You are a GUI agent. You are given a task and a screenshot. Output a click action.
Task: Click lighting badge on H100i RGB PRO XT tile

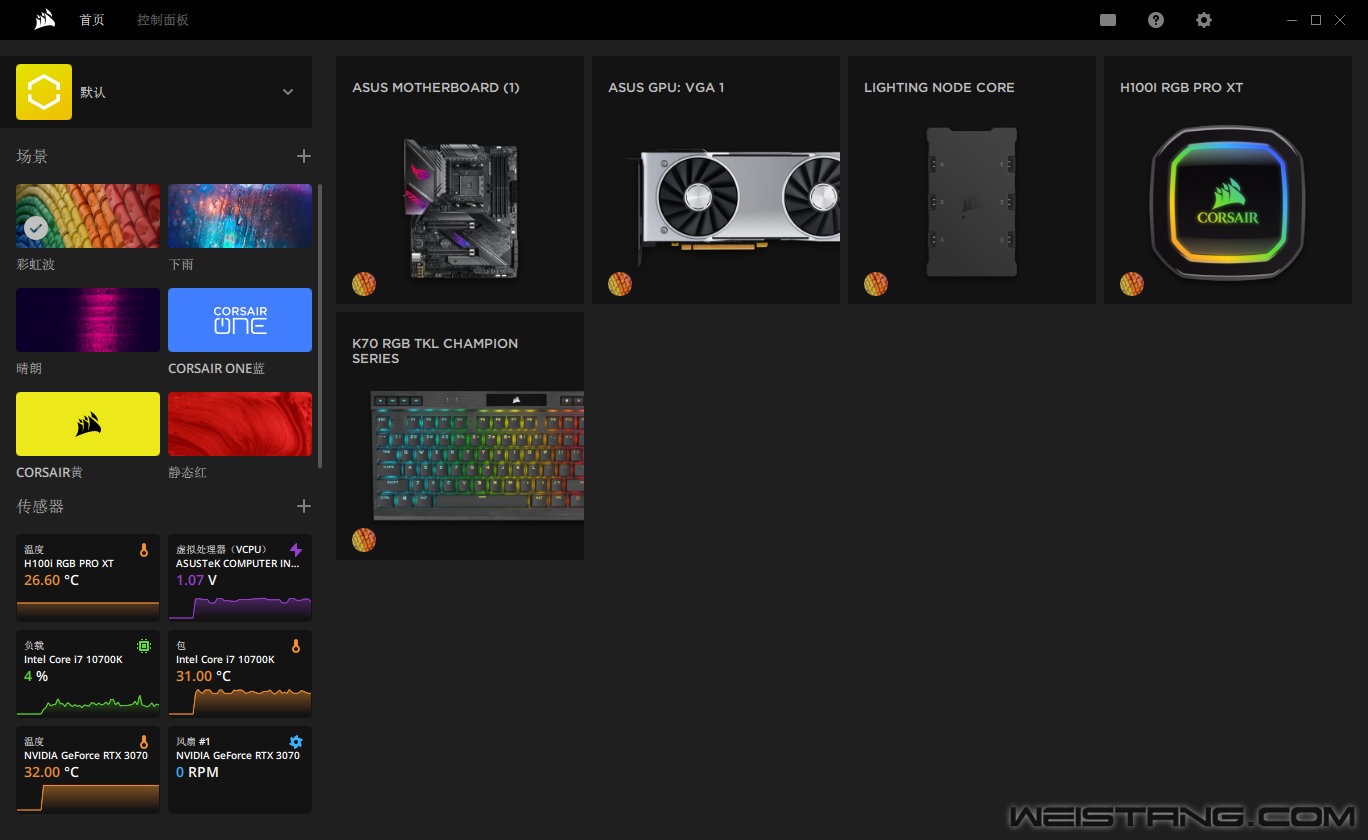[x=1132, y=284]
